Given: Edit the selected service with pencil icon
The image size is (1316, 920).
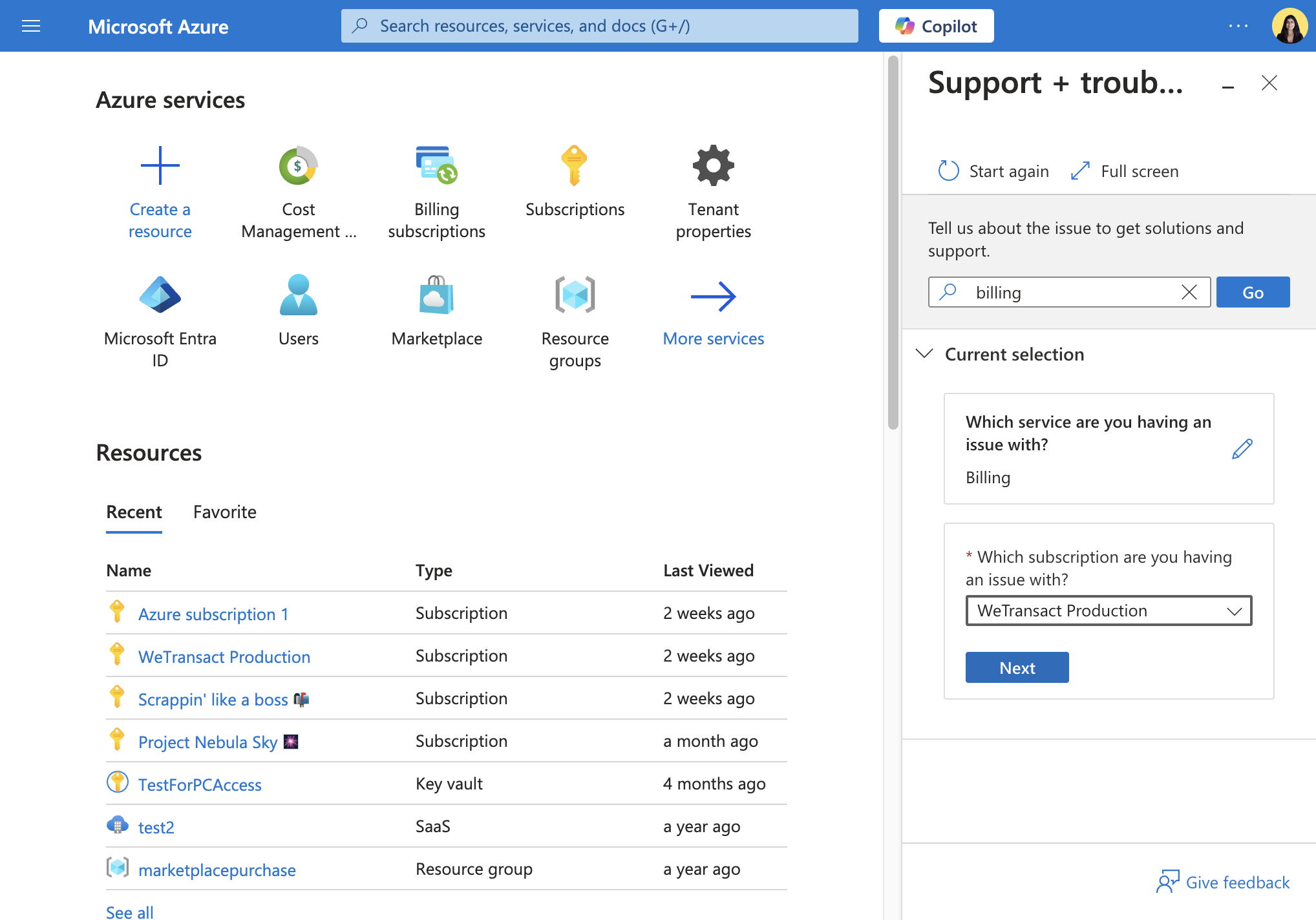Looking at the screenshot, I should click(x=1242, y=449).
